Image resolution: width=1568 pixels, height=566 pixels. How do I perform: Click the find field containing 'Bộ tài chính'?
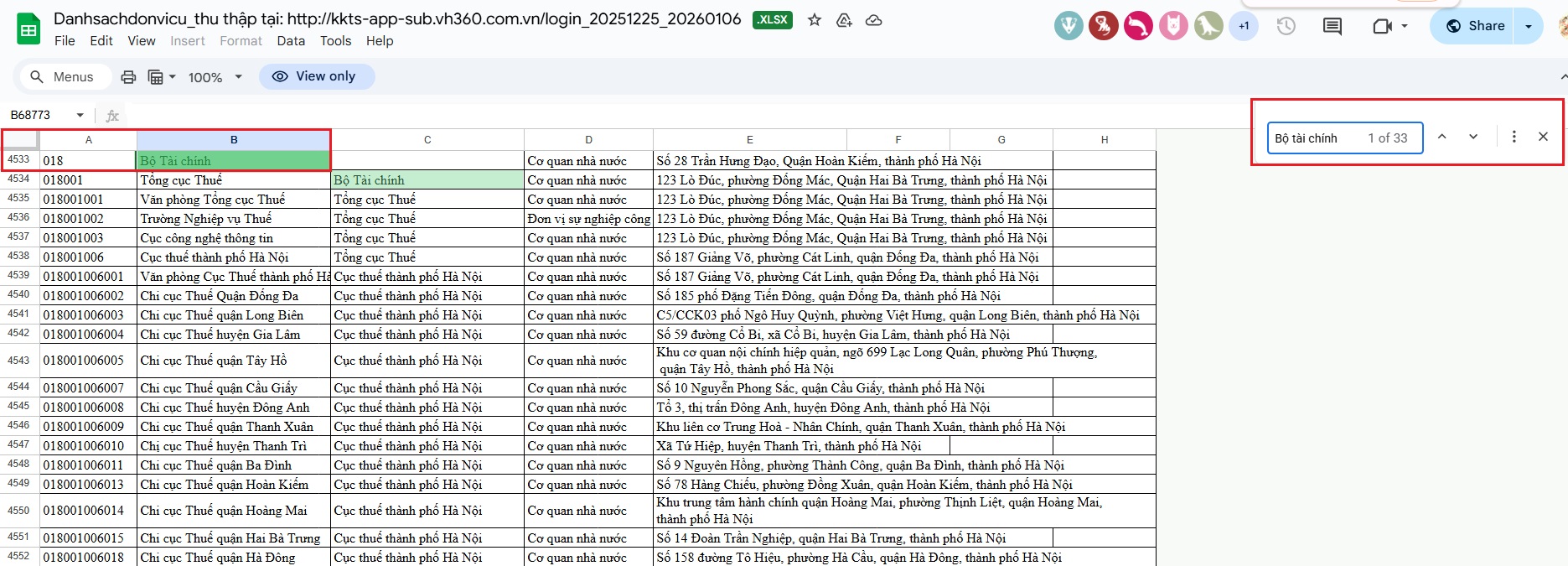tap(1316, 138)
